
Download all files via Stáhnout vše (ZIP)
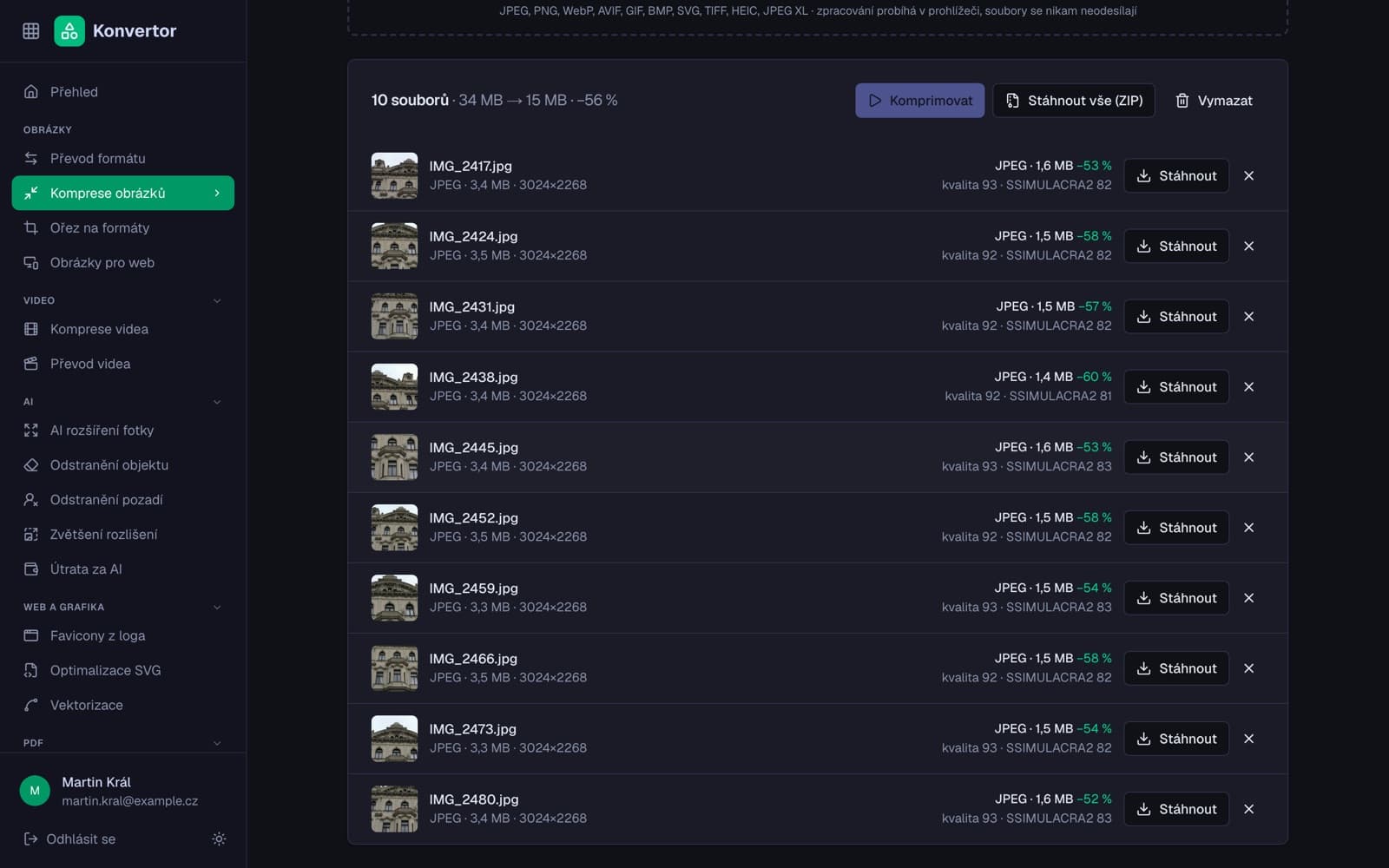point(1074,101)
